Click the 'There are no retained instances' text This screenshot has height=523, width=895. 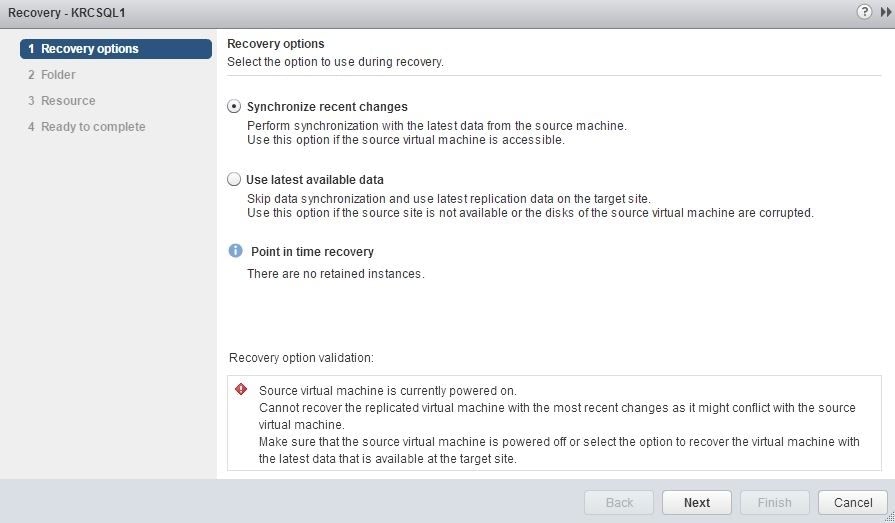(x=335, y=274)
